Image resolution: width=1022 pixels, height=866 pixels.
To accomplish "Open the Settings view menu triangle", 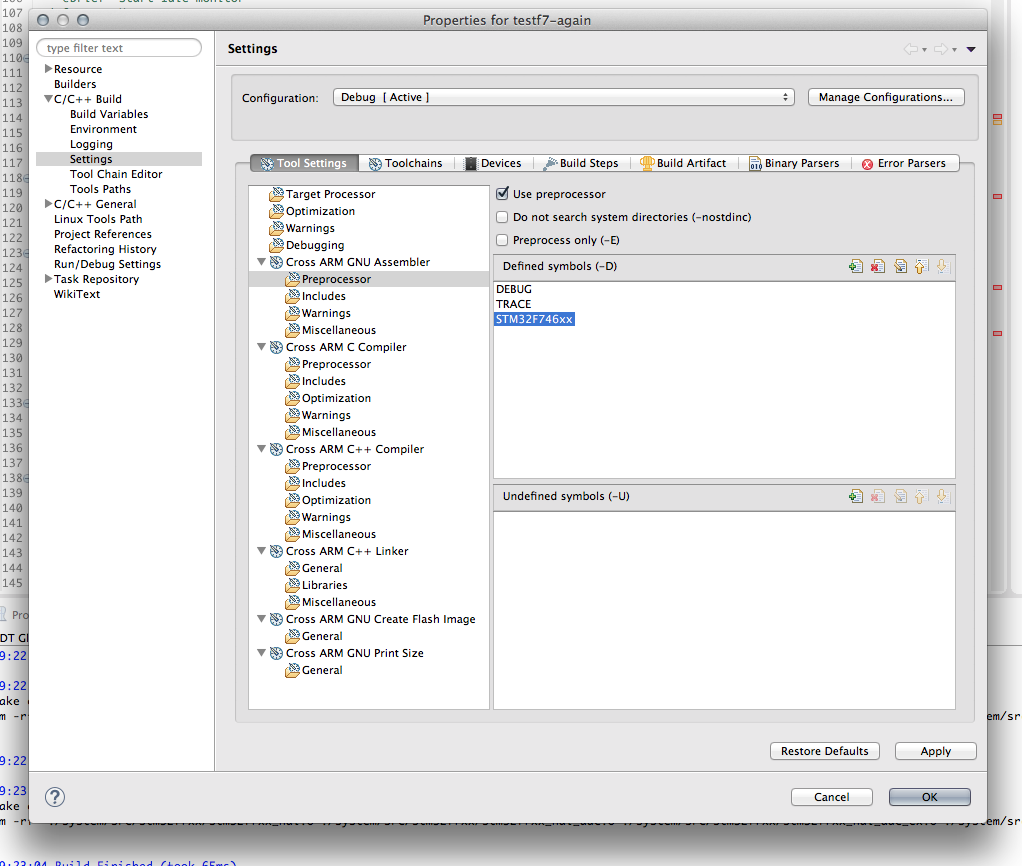I will pos(971,50).
